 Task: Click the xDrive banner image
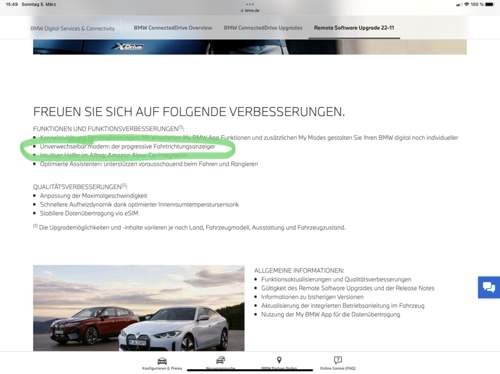pos(250,47)
